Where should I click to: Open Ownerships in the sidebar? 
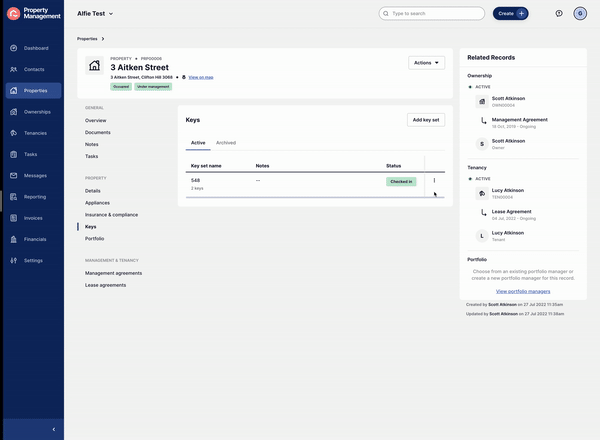click(x=33, y=112)
